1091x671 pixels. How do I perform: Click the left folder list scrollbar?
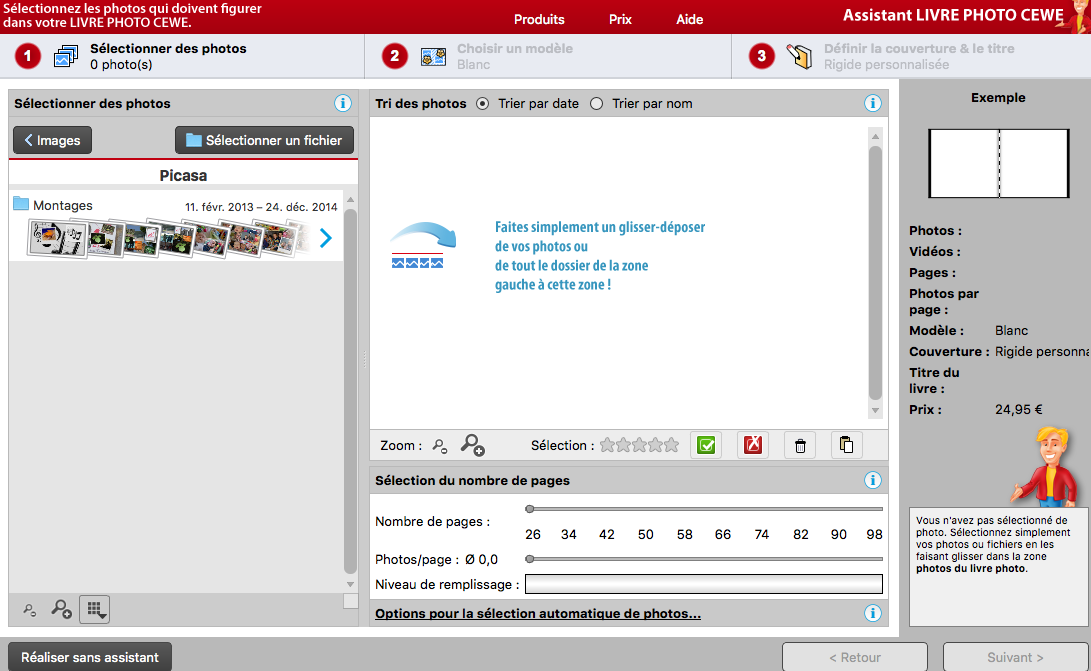tap(351, 390)
